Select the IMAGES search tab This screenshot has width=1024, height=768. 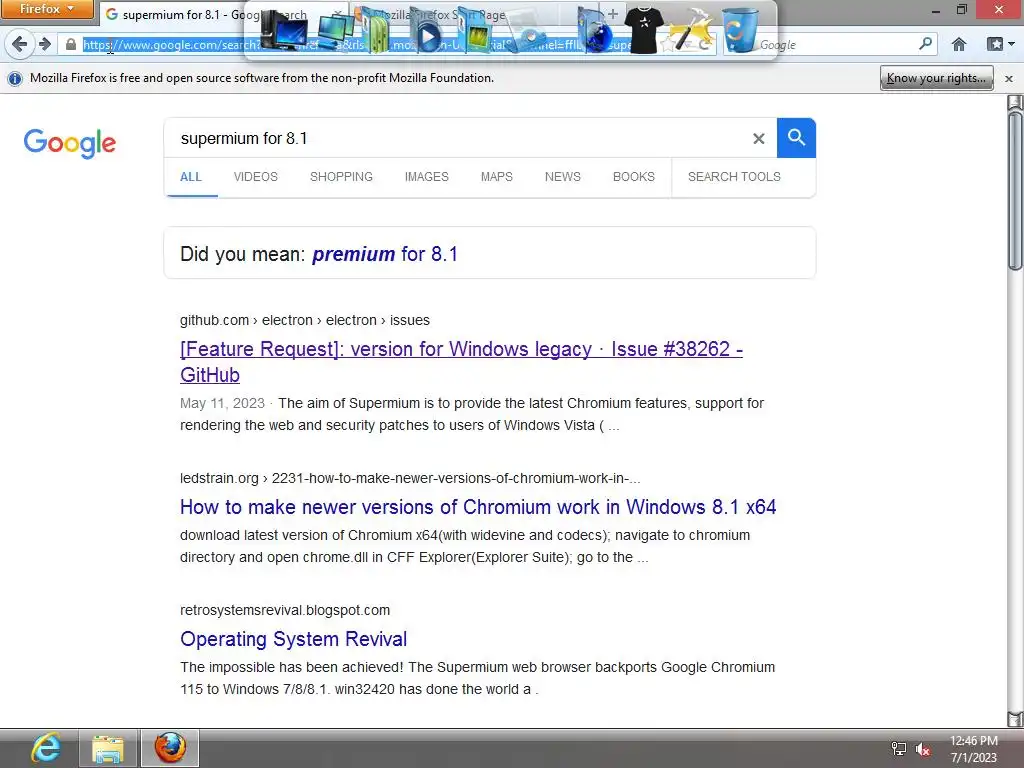point(426,177)
